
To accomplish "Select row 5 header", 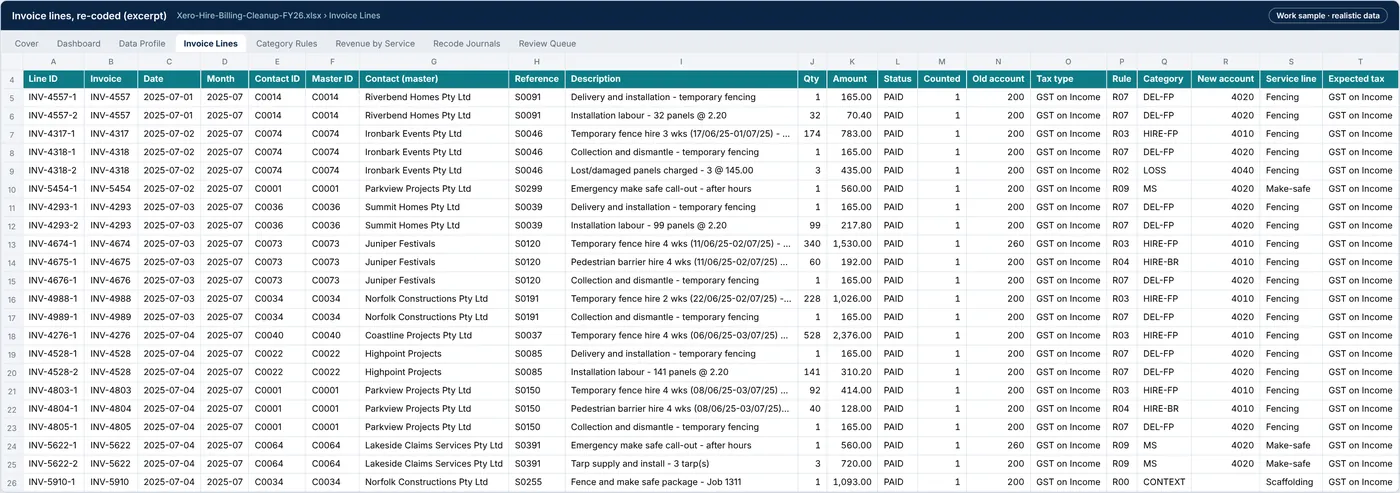I will (x=11, y=97).
